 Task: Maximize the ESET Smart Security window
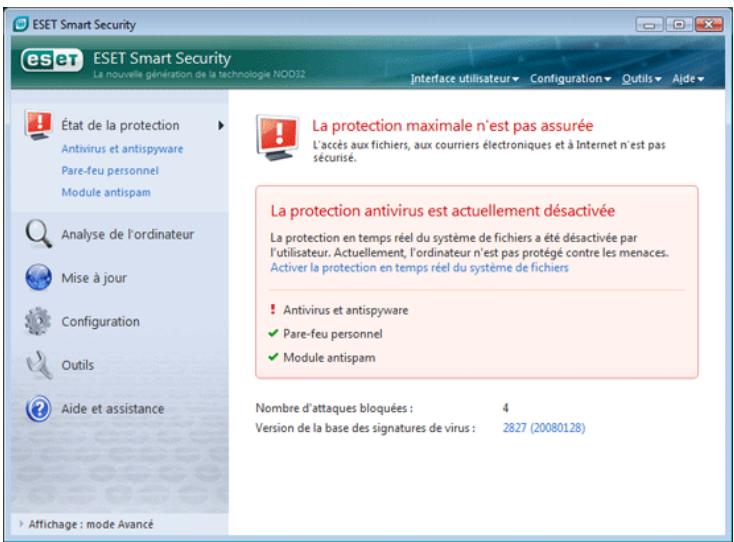(x=679, y=24)
